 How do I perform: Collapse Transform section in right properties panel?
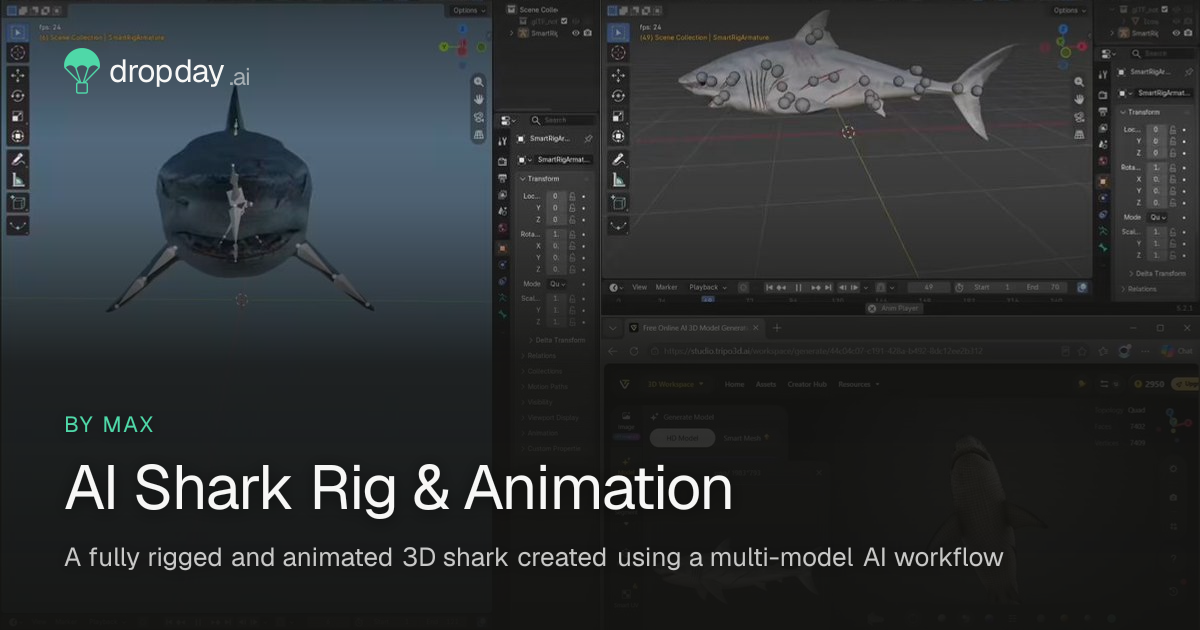[1141, 112]
